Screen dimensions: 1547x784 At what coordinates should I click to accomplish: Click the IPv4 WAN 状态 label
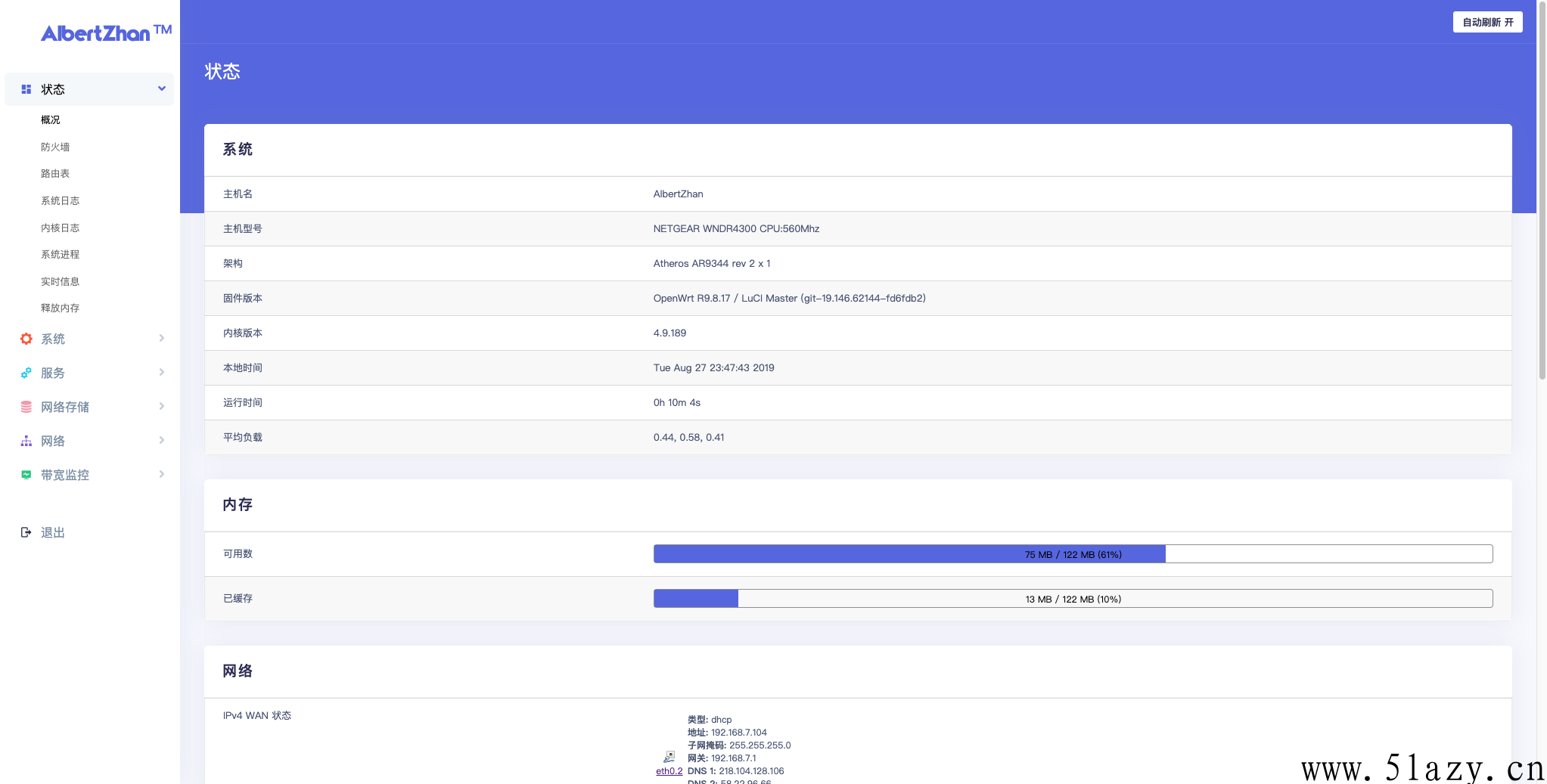click(x=257, y=715)
